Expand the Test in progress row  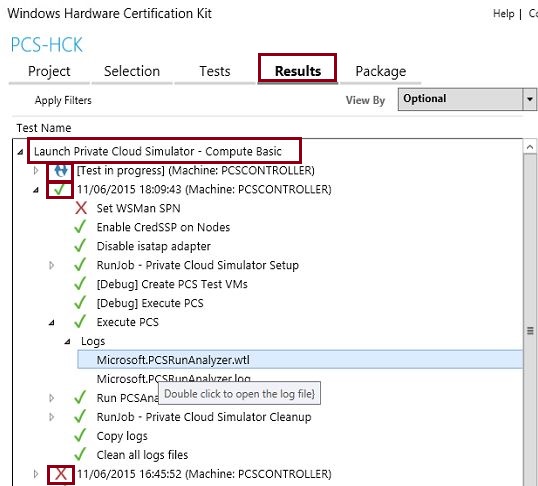coord(36,170)
